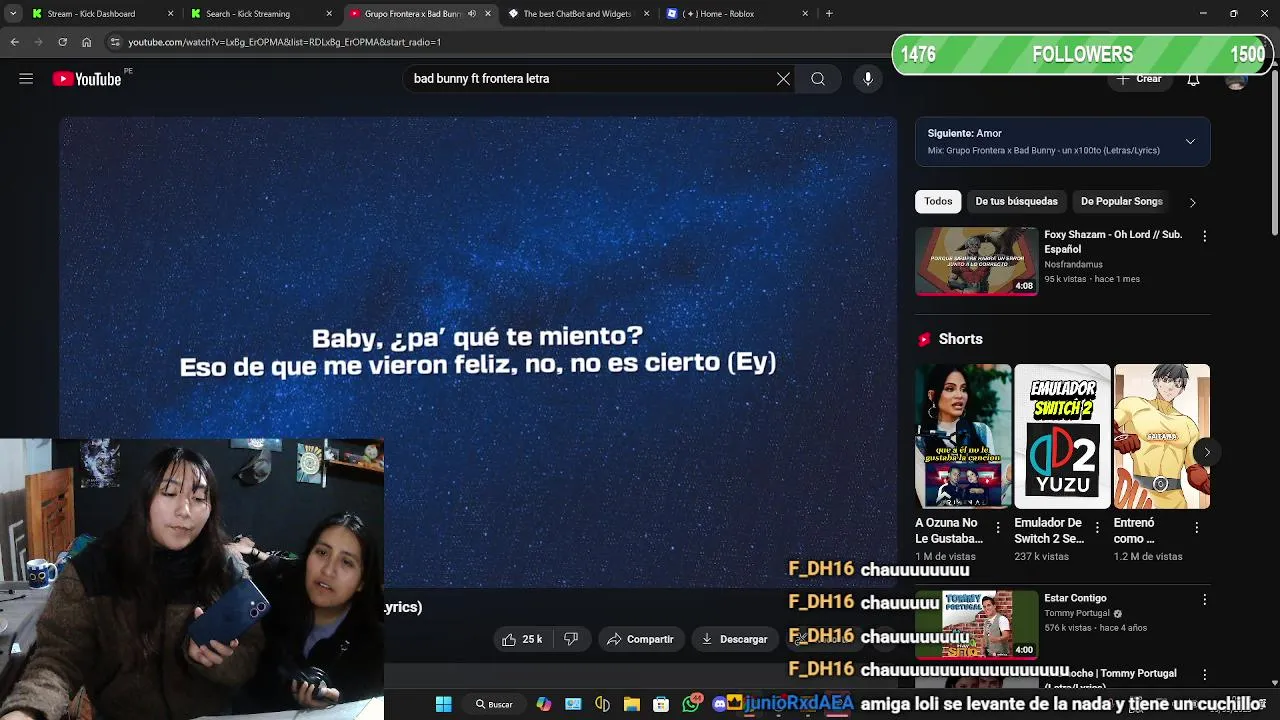Go to YouTube home via logo

tap(87, 79)
